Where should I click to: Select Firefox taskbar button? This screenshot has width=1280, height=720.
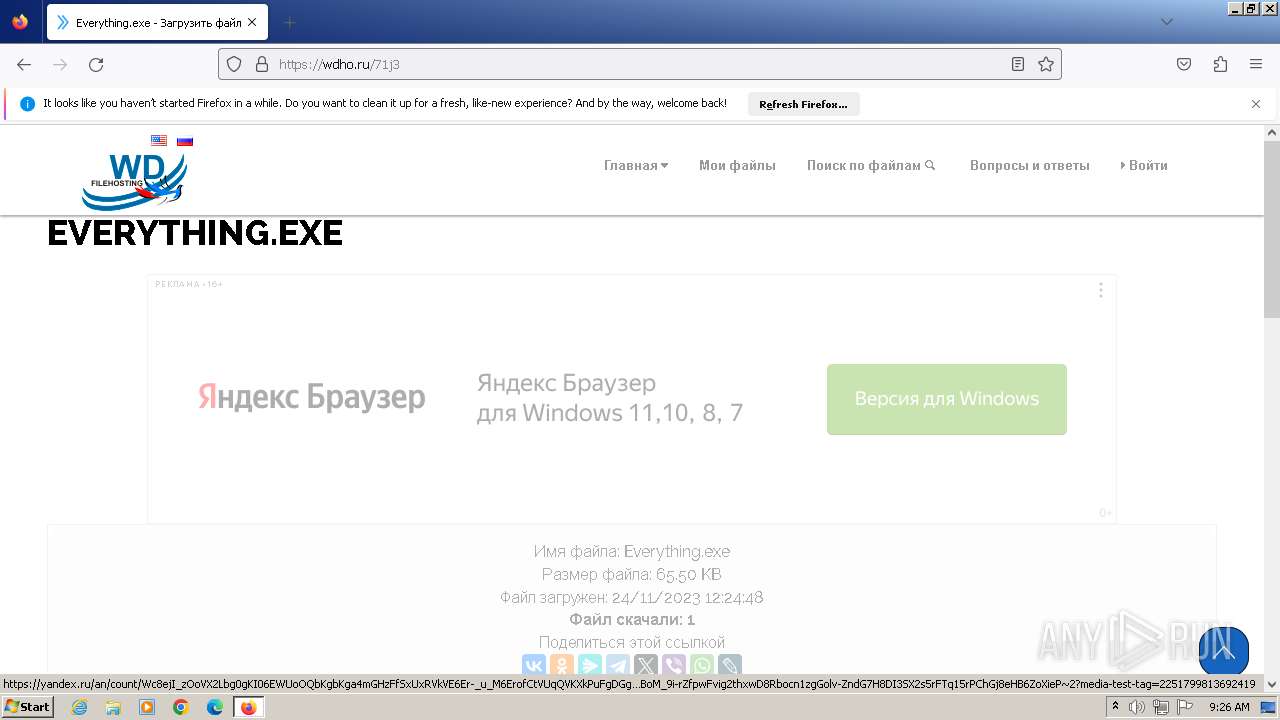click(x=249, y=707)
